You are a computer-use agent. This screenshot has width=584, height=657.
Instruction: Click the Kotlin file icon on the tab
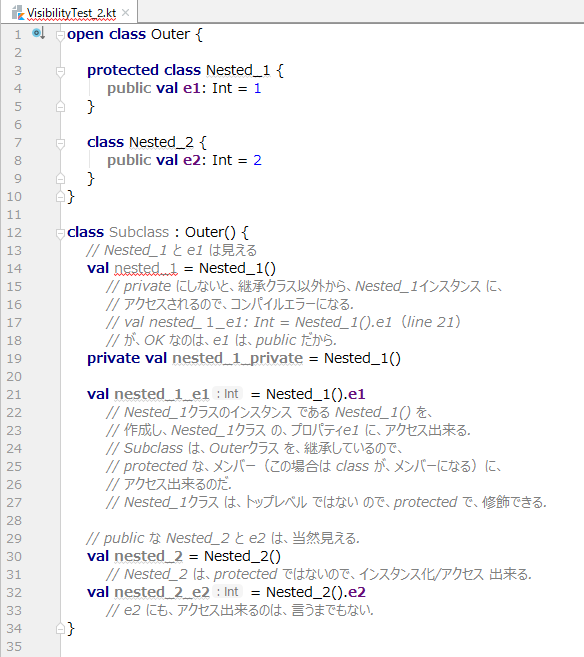click(17, 13)
